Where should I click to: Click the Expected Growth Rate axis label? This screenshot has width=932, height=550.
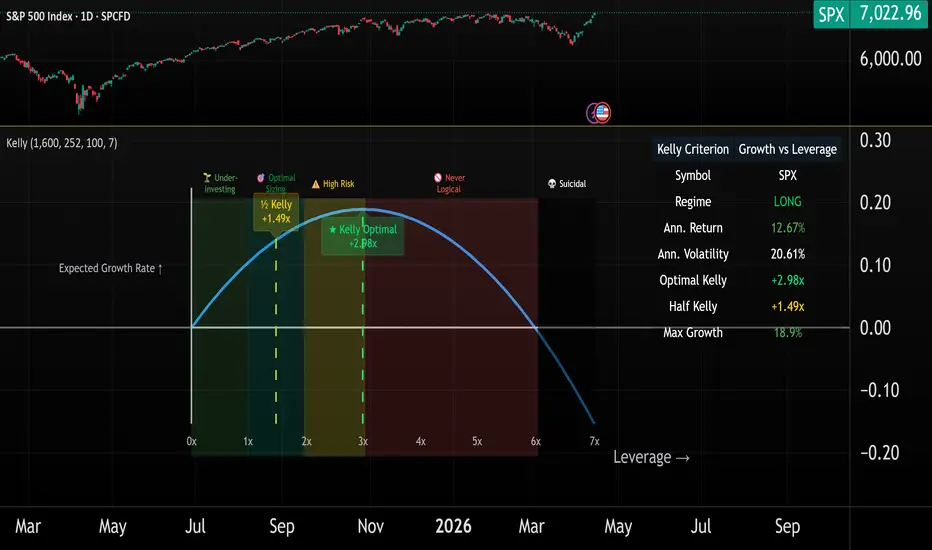pos(111,268)
